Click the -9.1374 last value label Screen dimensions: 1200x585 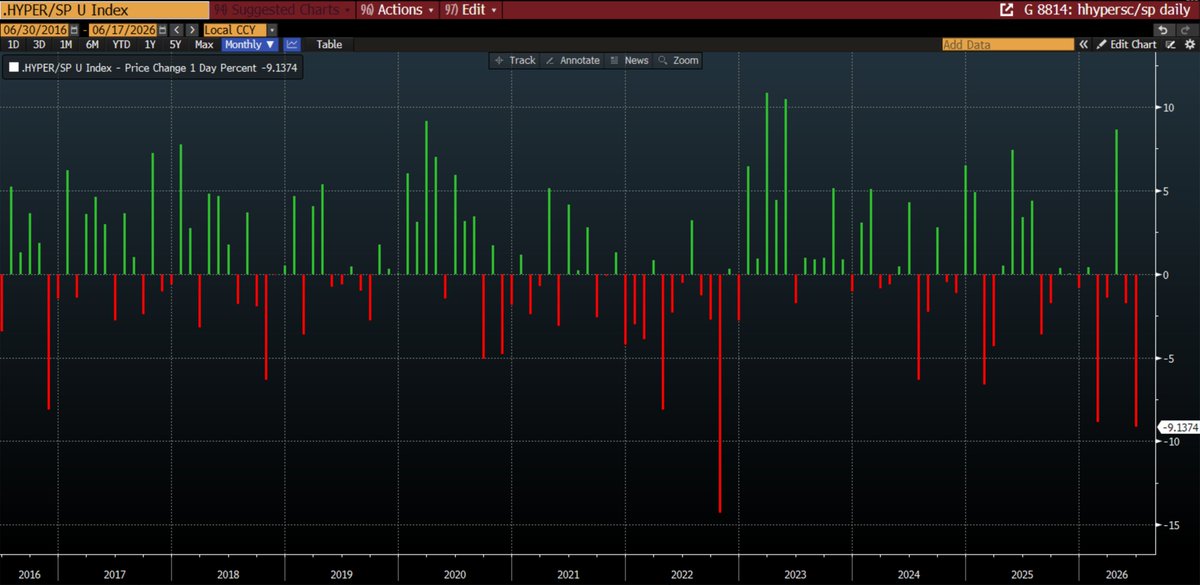pos(1179,427)
